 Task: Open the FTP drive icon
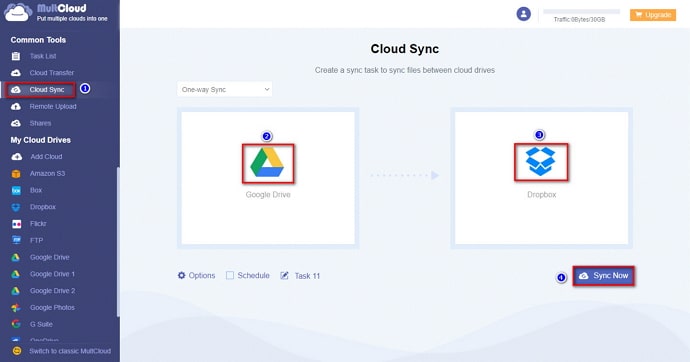pos(16,241)
